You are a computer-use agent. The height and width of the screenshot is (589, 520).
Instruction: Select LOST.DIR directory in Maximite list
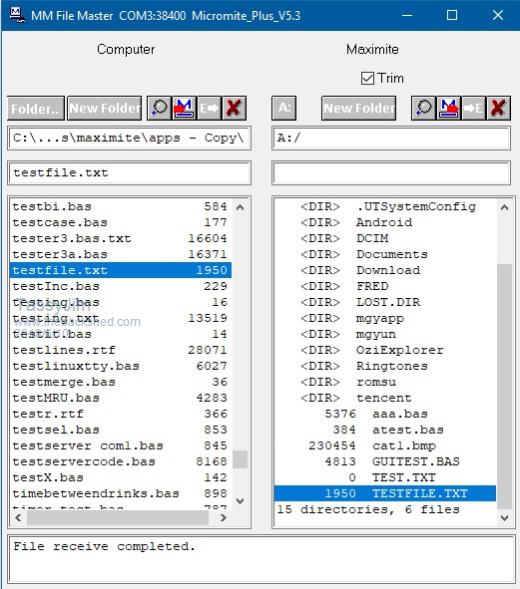pos(385,302)
